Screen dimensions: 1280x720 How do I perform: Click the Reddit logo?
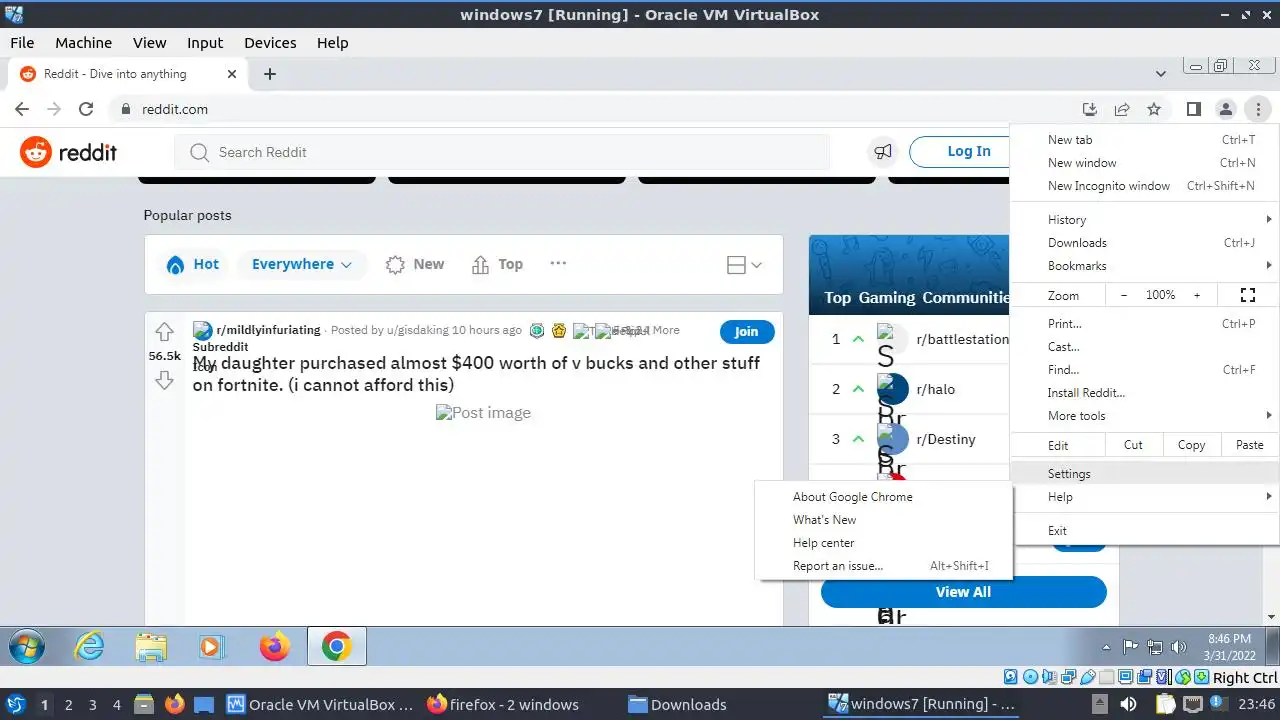tap(68, 152)
